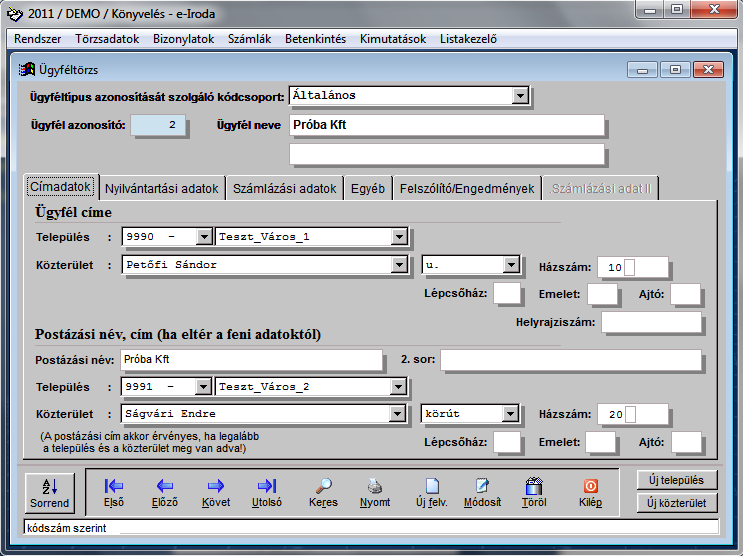Advance to next record with Követ

[x=215, y=491]
